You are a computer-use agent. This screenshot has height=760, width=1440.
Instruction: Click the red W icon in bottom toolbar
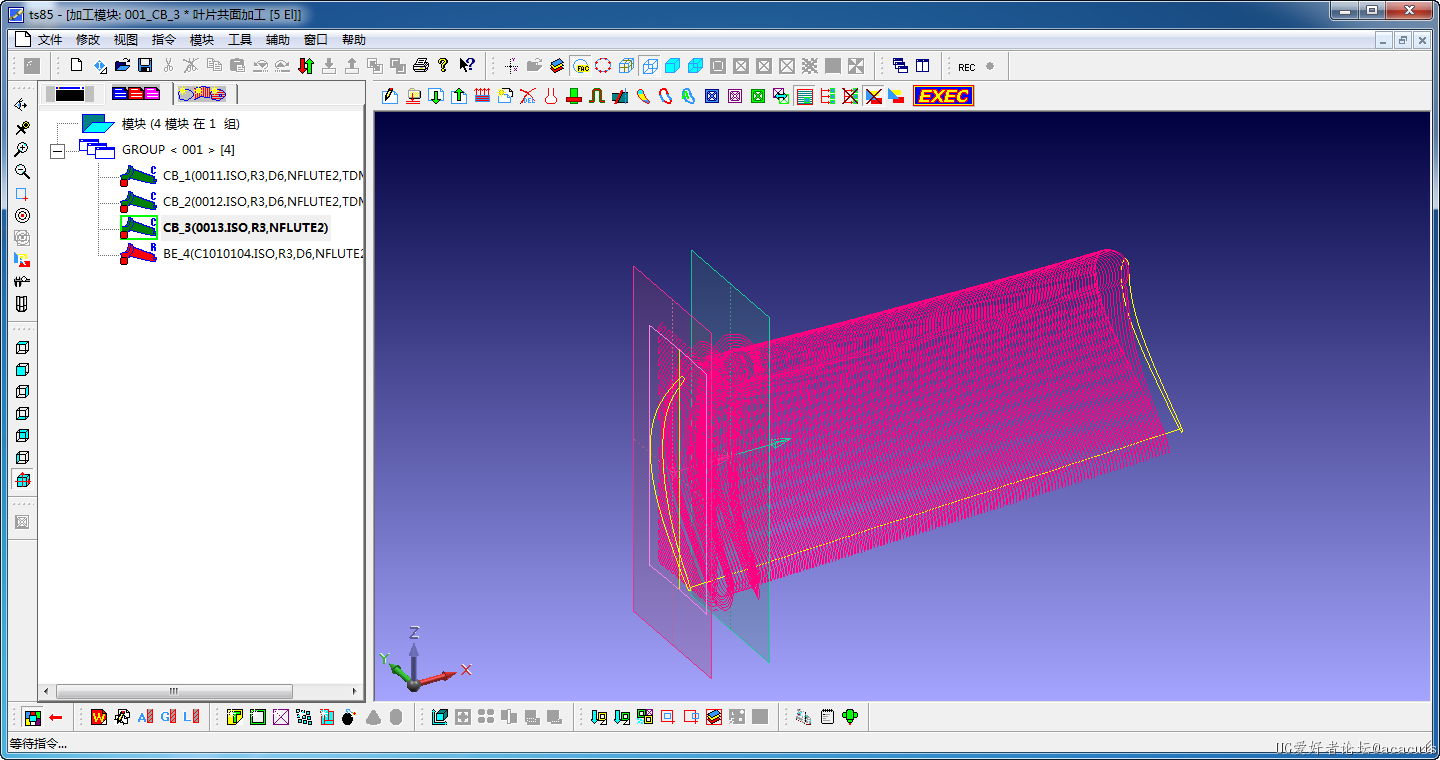coord(98,717)
